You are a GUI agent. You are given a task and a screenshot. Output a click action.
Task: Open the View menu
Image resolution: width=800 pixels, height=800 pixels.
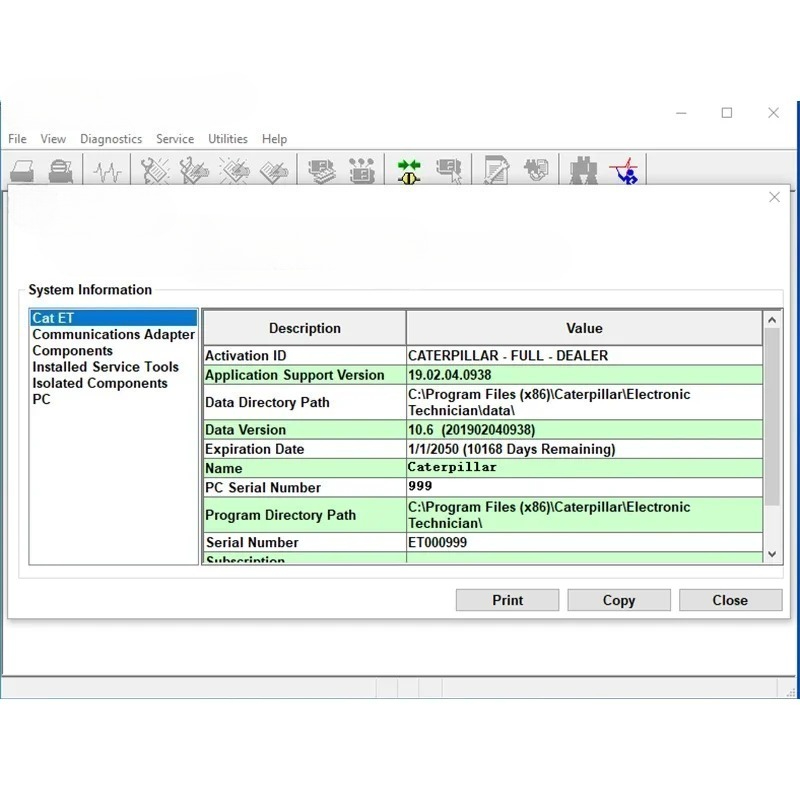point(53,139)
